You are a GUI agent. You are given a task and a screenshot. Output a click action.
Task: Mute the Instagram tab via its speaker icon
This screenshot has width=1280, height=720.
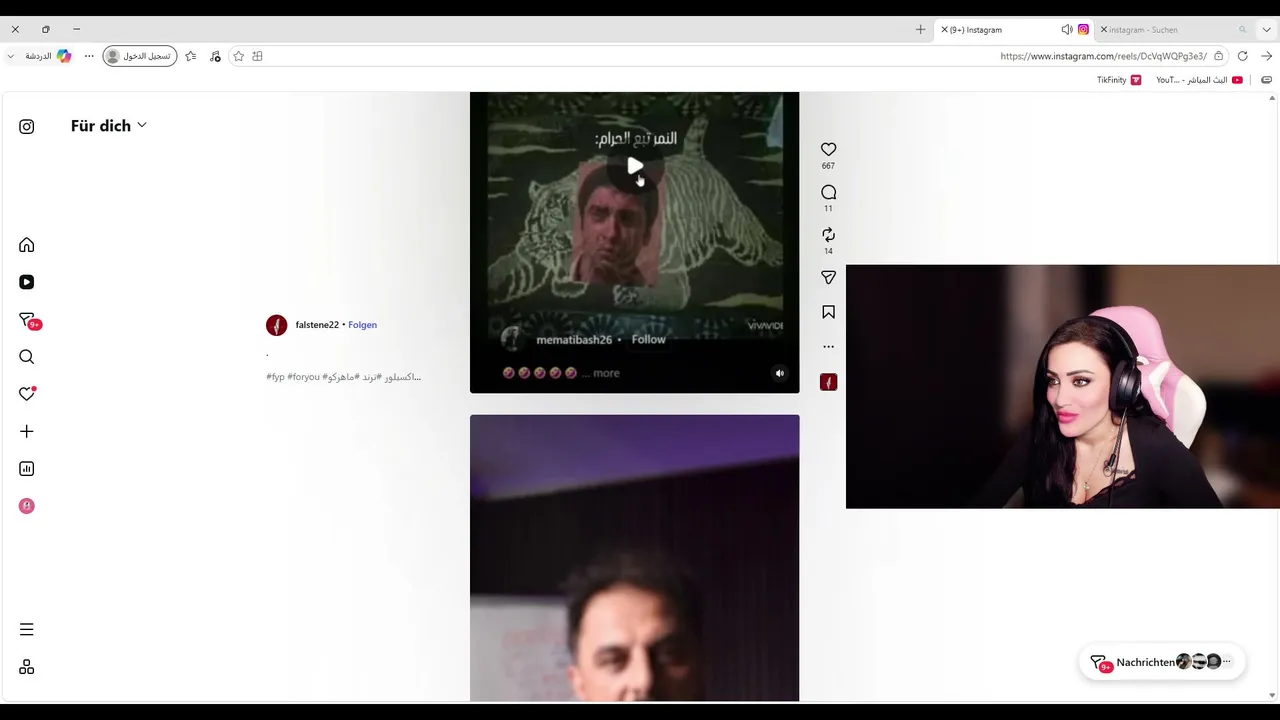pyautogui.click(x=1067, y=30)
